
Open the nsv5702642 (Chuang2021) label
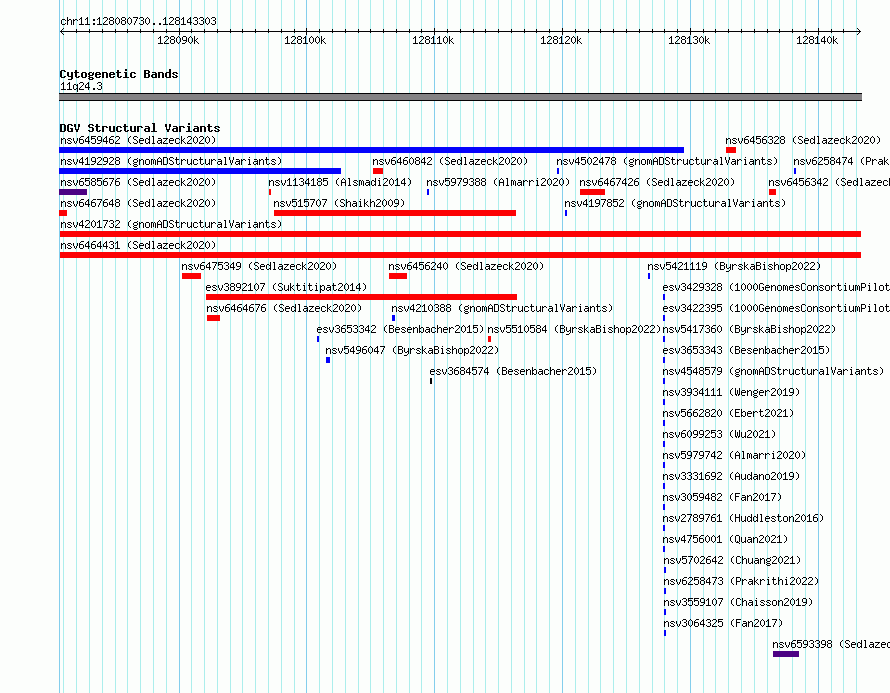coord(732,560)
